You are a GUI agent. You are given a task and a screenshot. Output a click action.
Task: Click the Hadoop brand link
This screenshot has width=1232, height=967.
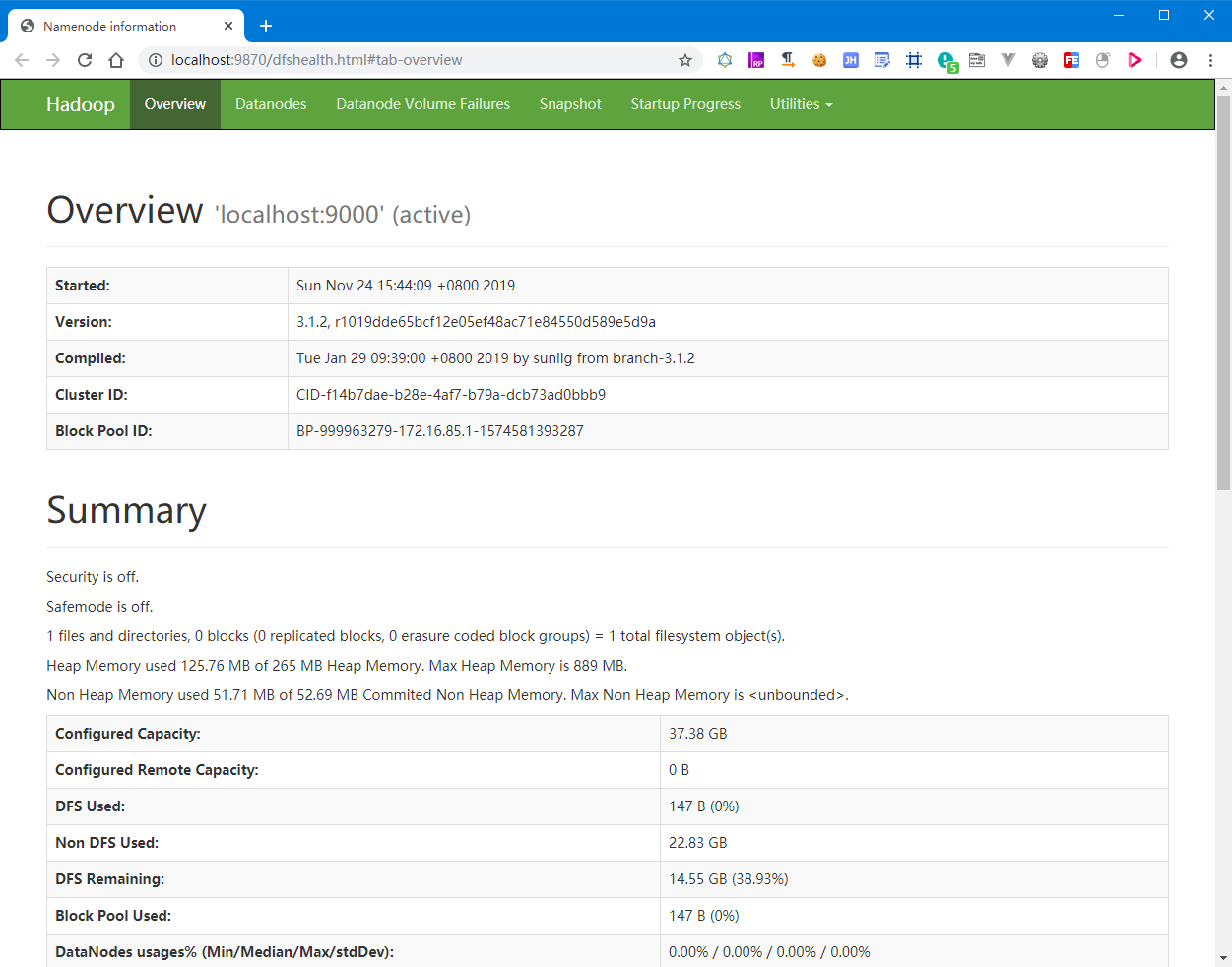(x=81, y=104)
